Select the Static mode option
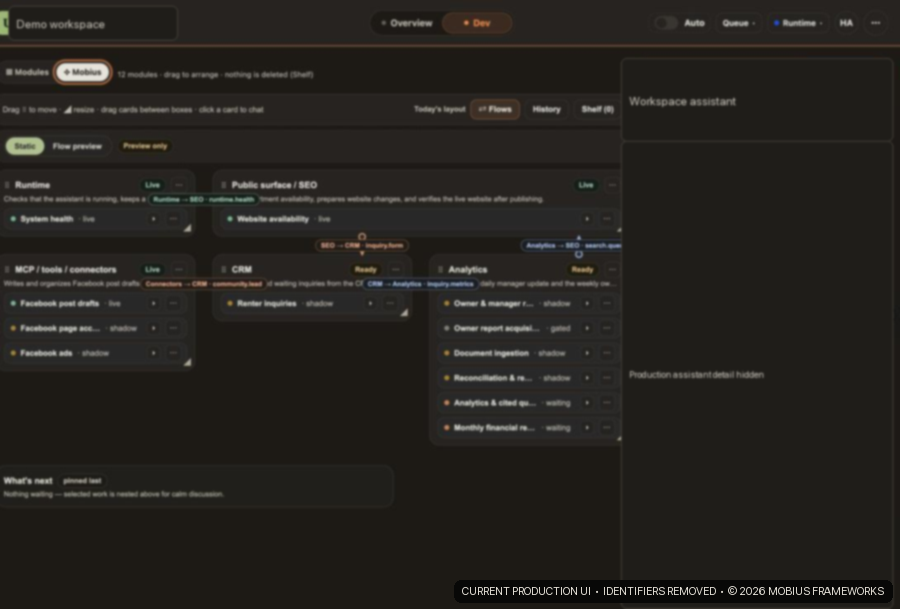Viewport: 900px width, 609px height. click(25, 146)
